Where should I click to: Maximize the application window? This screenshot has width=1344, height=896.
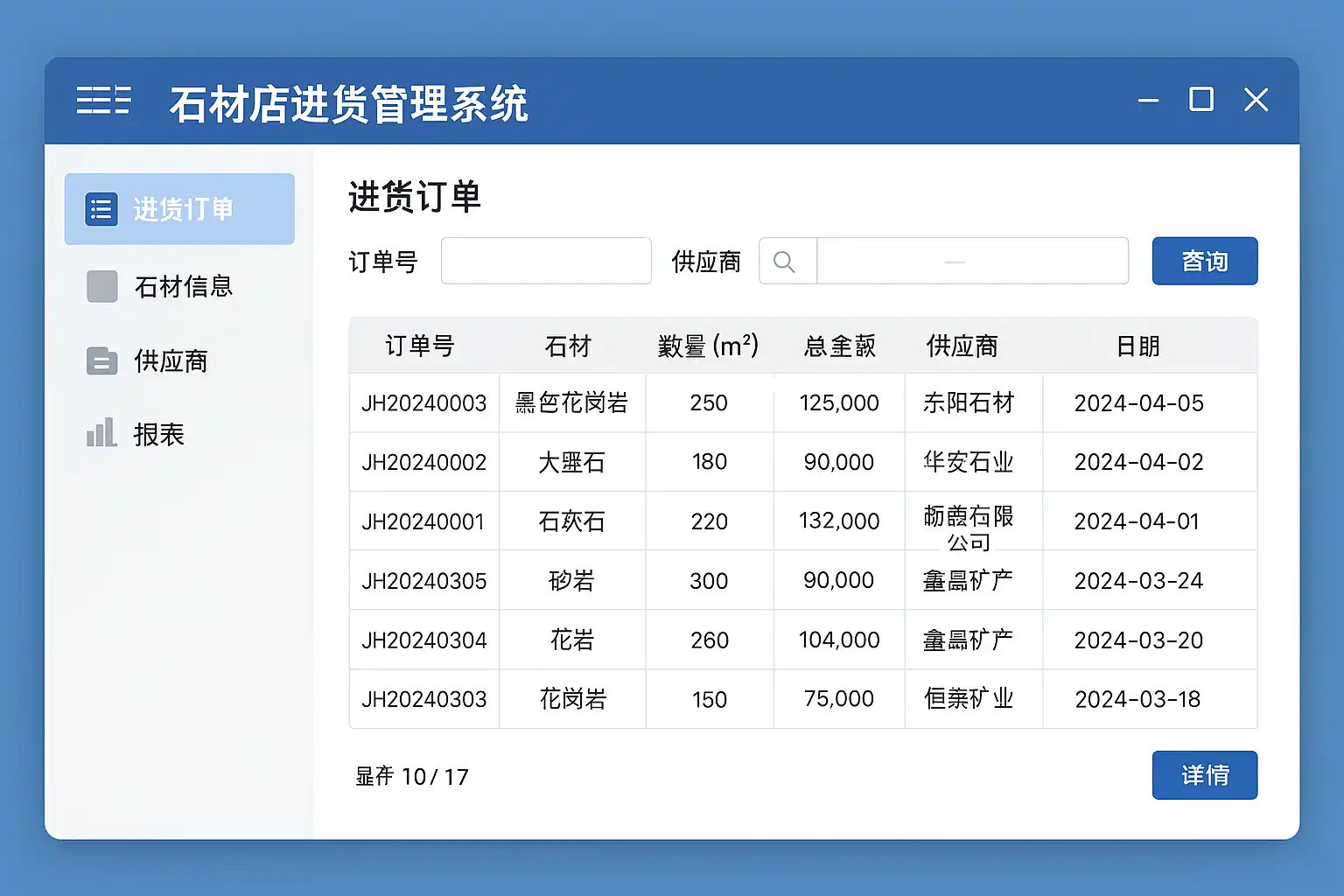coord(1200,100)
